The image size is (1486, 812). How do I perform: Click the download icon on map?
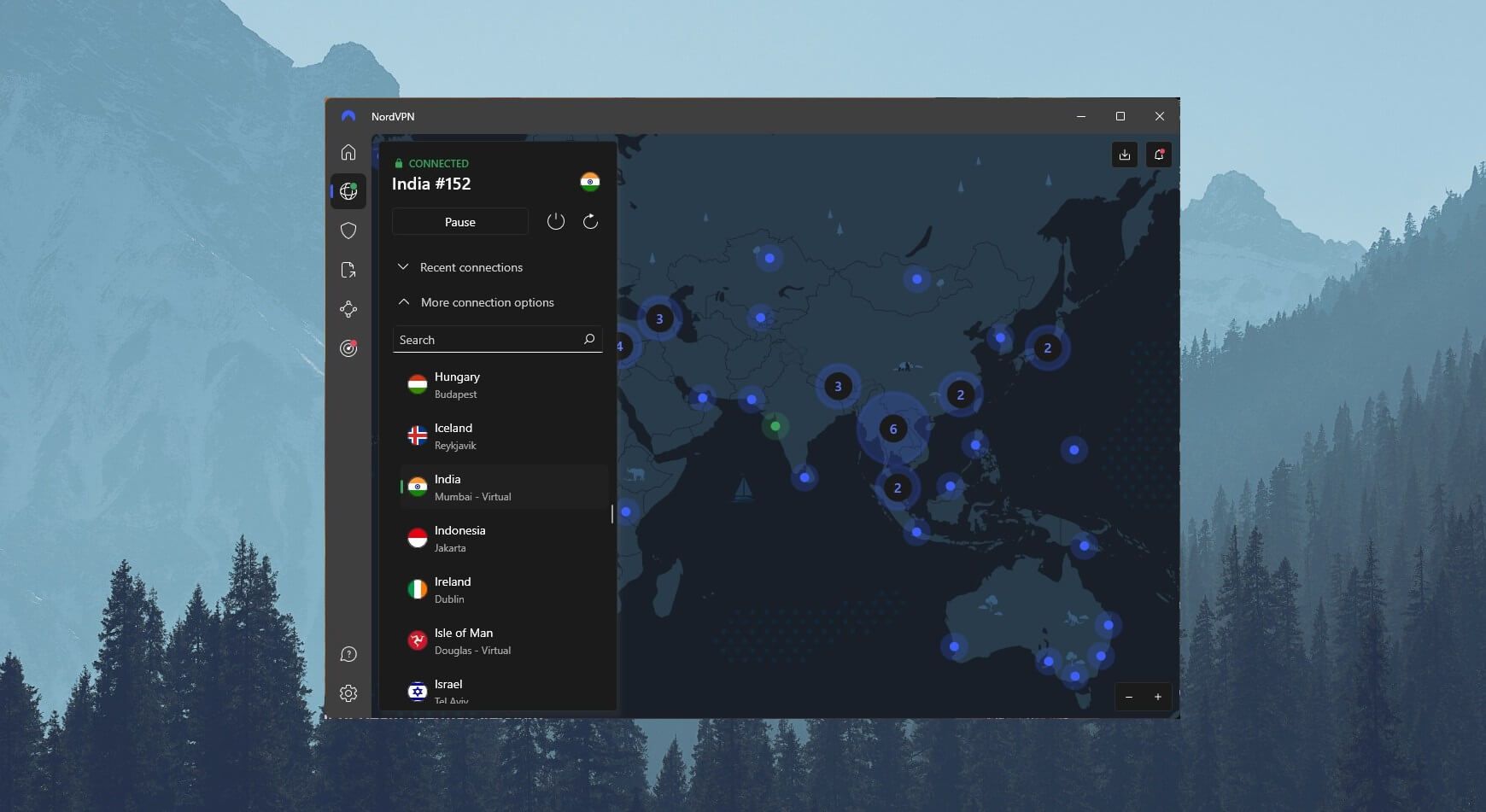[1125, 155]
